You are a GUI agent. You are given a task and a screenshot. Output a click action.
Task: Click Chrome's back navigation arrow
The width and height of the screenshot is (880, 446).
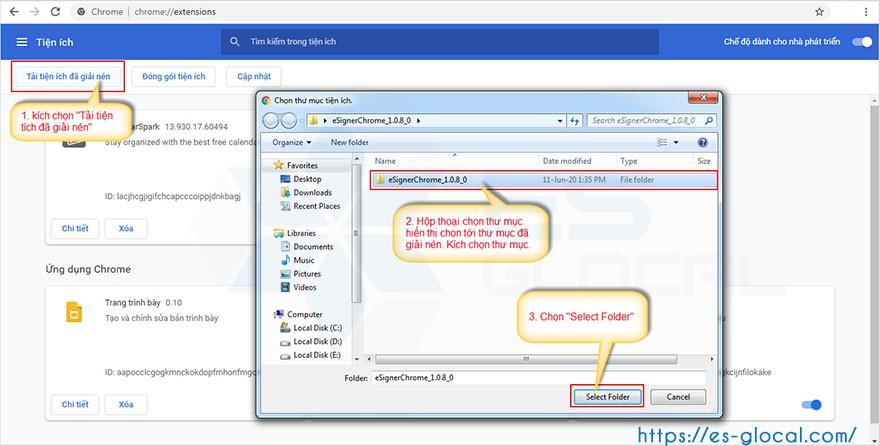point(14,11)
